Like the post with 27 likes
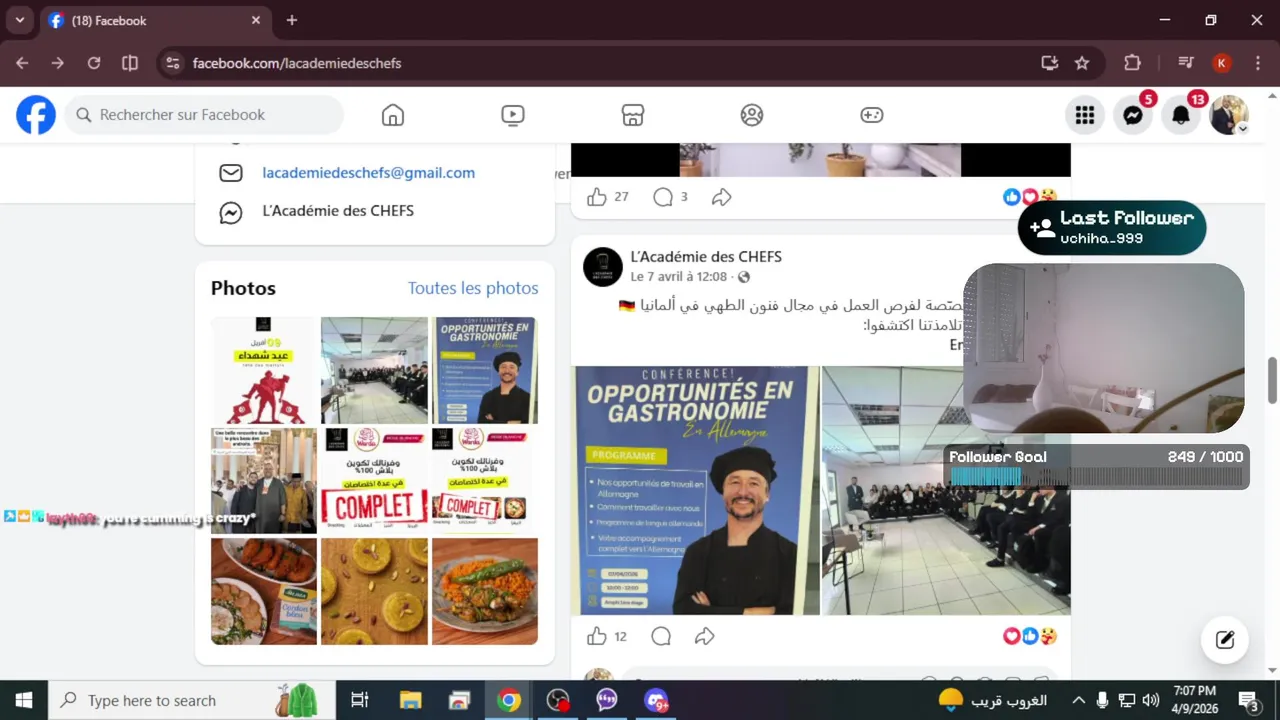Image resolution: width=1280 pixels, height=720 pixels. (597, 197)
